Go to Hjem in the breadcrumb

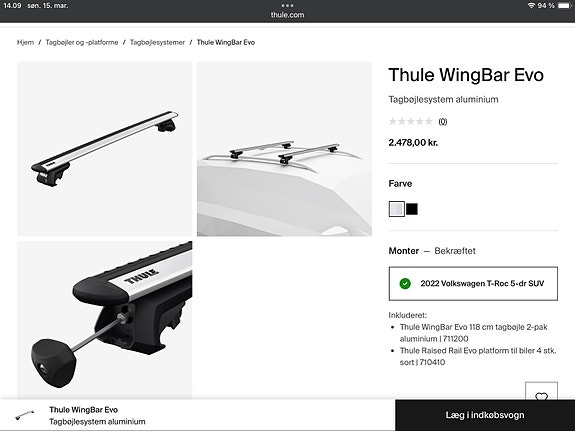pos(25,42)
